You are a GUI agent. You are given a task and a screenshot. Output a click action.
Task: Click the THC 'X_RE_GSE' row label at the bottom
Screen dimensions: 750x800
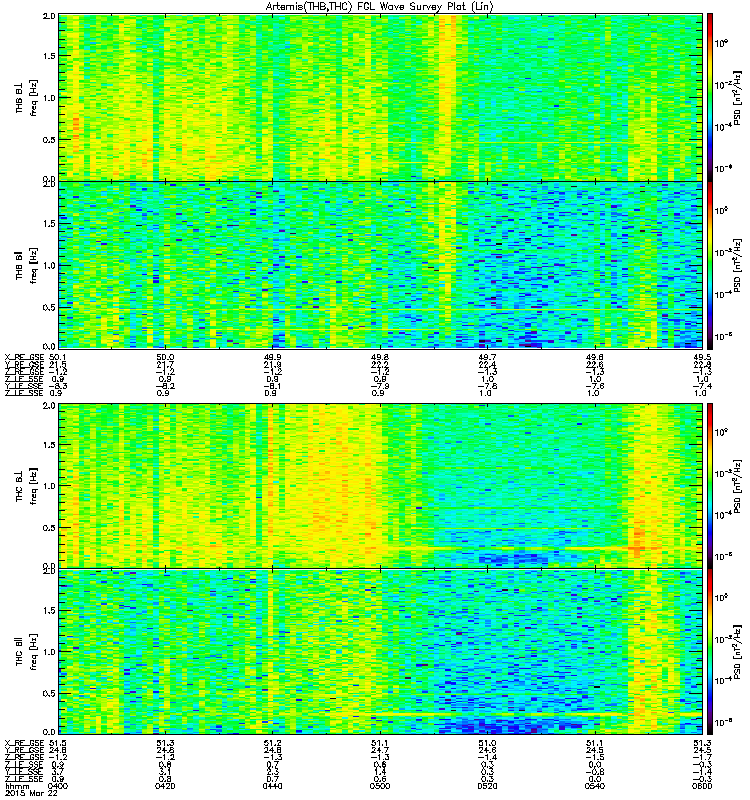(x=24, y=743)
